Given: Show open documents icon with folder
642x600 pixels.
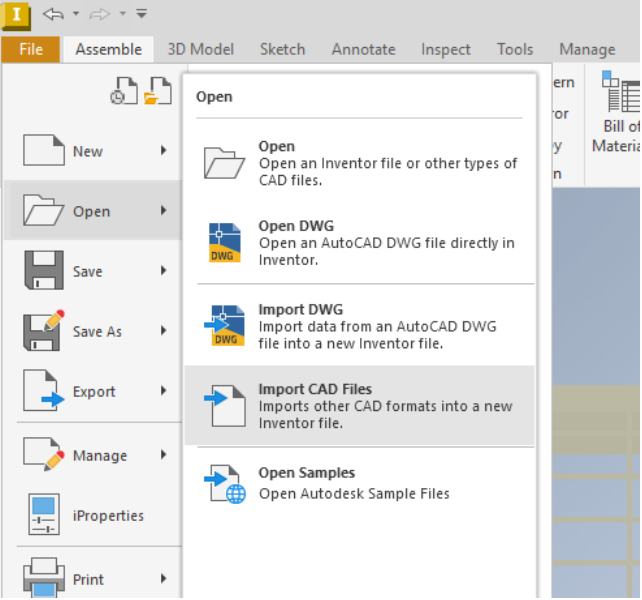Looking at the screenshot, I should (158, 91).
